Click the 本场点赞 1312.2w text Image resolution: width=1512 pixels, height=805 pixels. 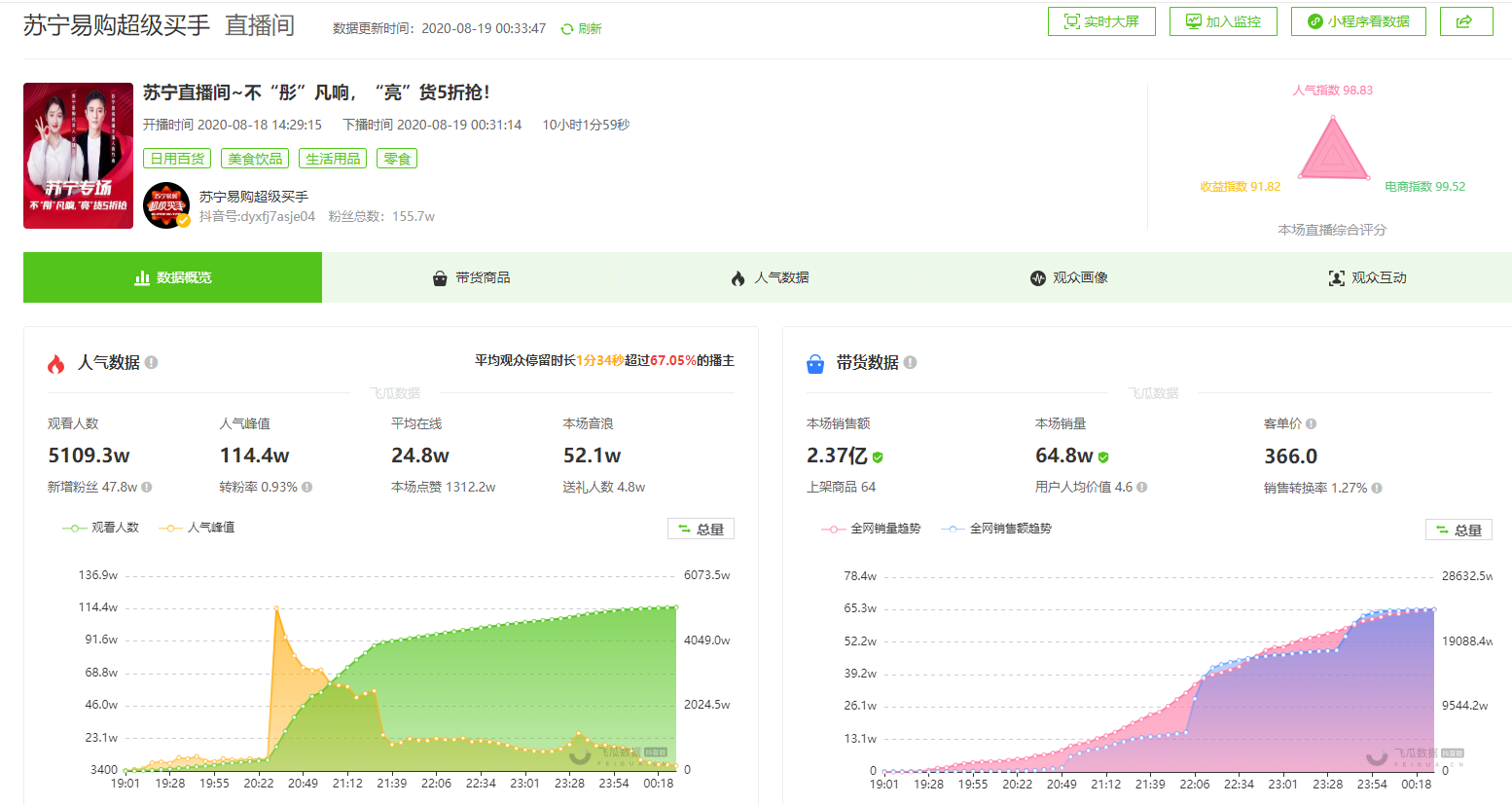[443, 487]
